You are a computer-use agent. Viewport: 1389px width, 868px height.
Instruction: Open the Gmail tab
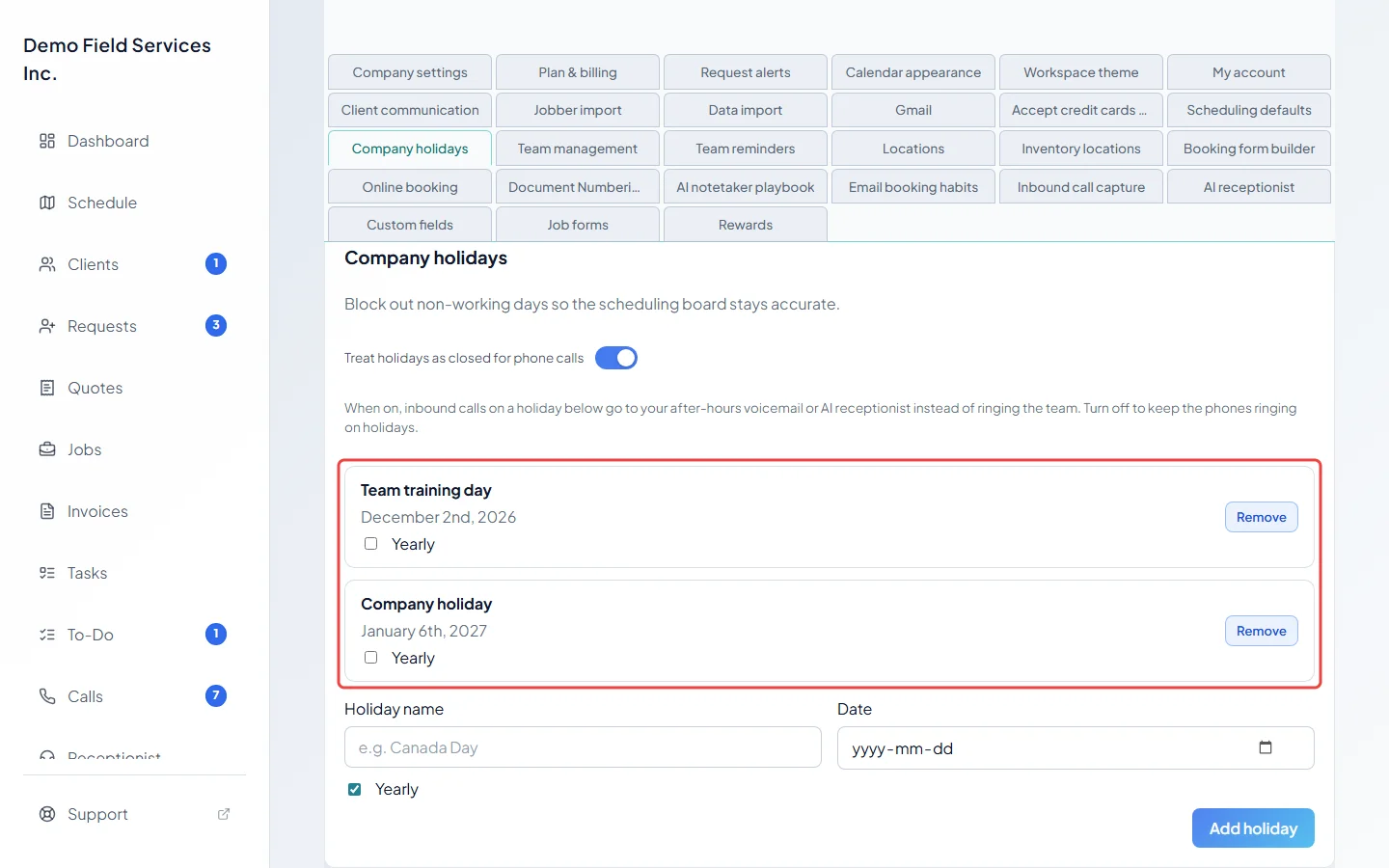[913, 110]
